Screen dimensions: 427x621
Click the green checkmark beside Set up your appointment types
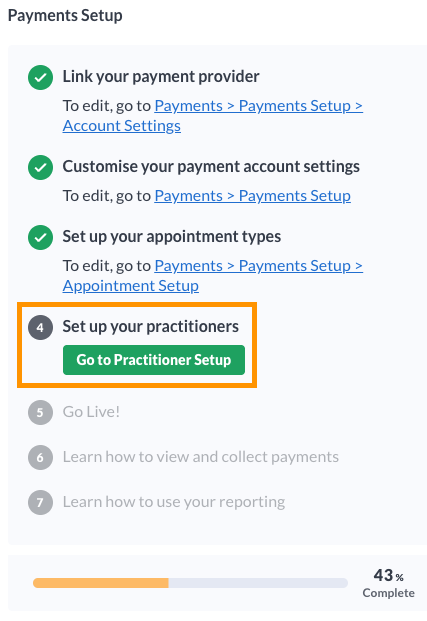pyautogui.click(x=40, y=237)
